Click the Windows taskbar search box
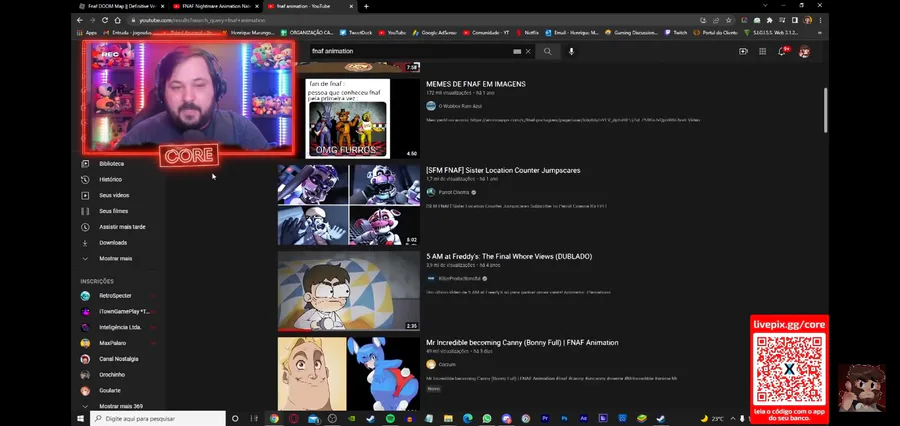900x426 pixels. (158, 419)
